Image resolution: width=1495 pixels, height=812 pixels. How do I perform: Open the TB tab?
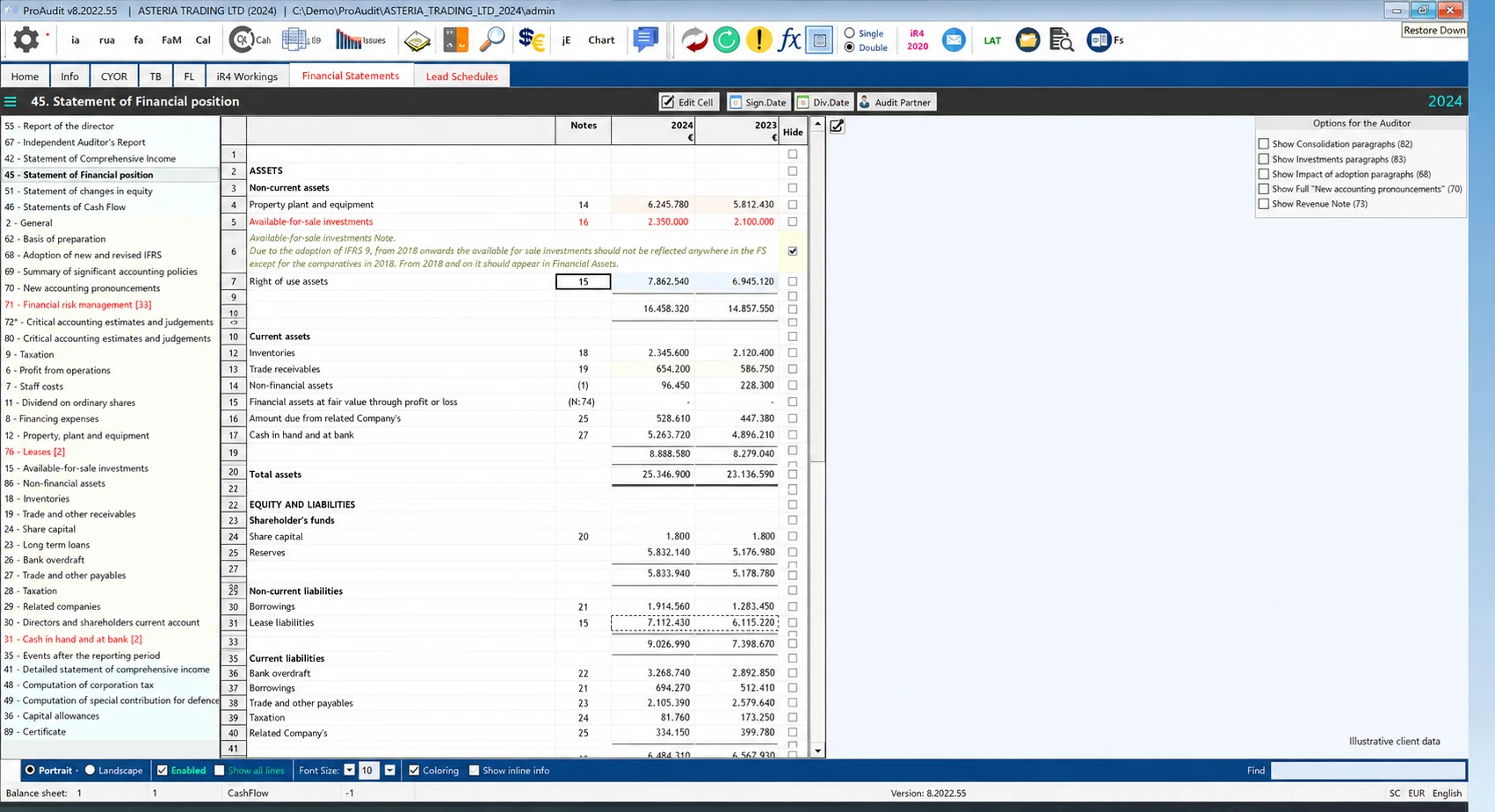coord(156,76)
